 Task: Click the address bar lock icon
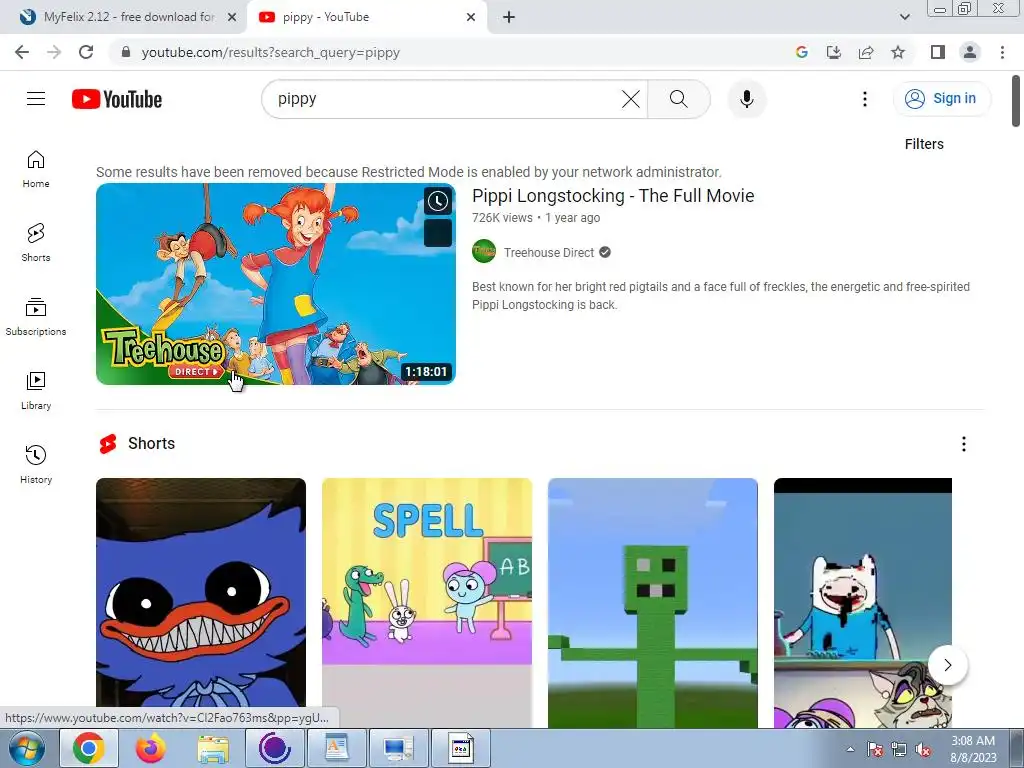(126, 52)
